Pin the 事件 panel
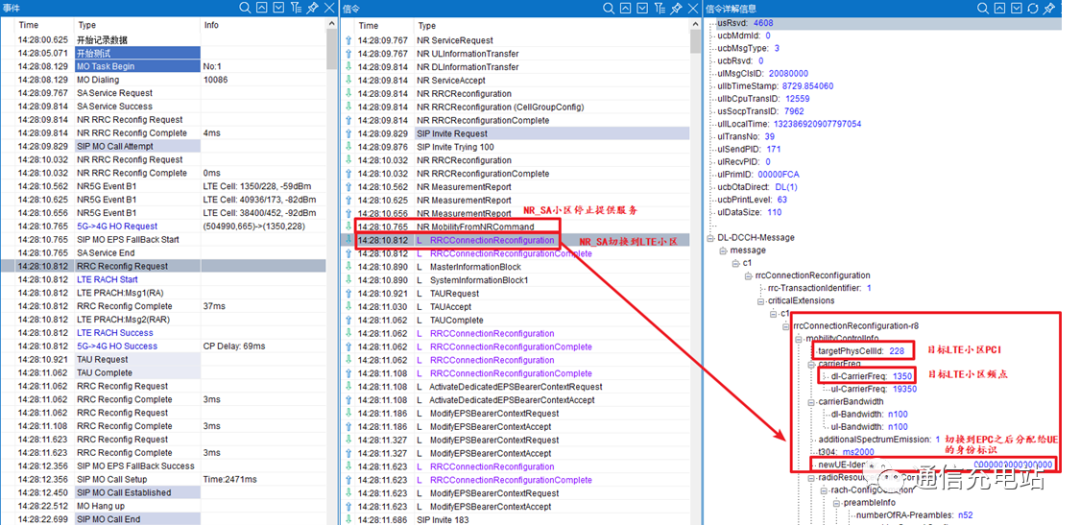 (313, 8)
